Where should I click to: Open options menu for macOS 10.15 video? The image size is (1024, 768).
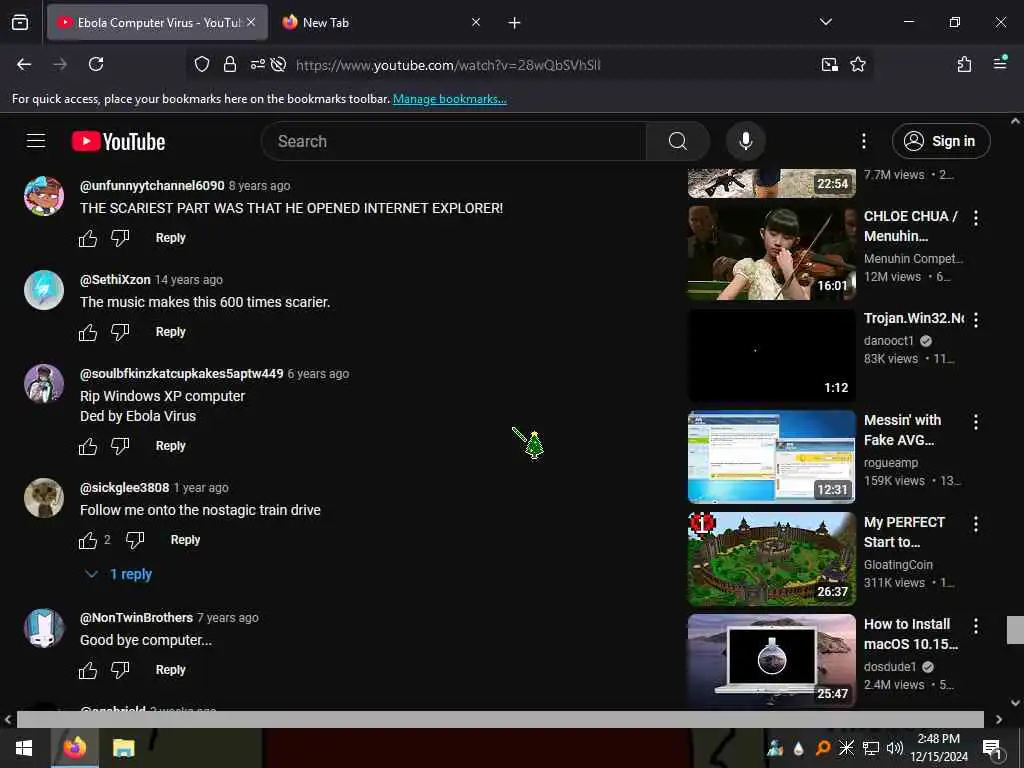[x=976, y=626]
